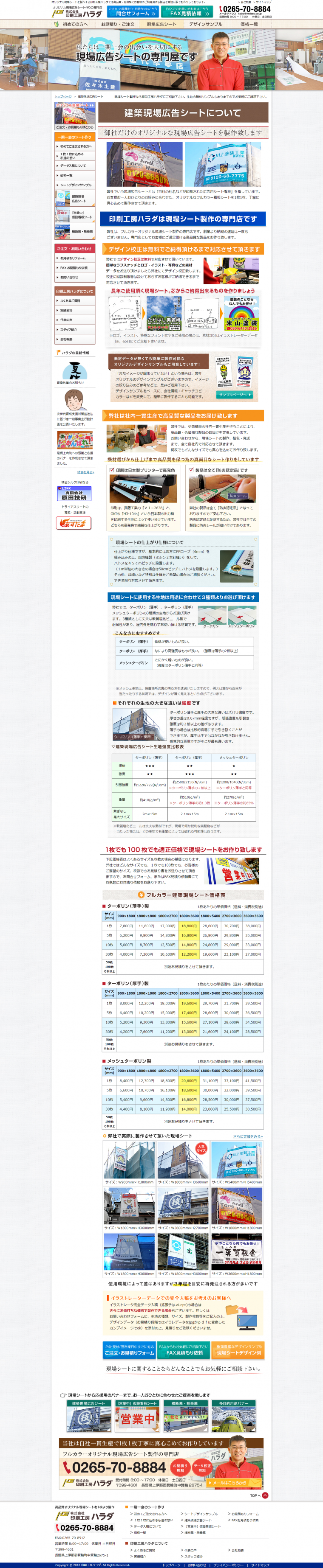The image size is (323, 1568).
Task: Open スタッフ紹介 in the sidebar
Action: tap(74, 329)
